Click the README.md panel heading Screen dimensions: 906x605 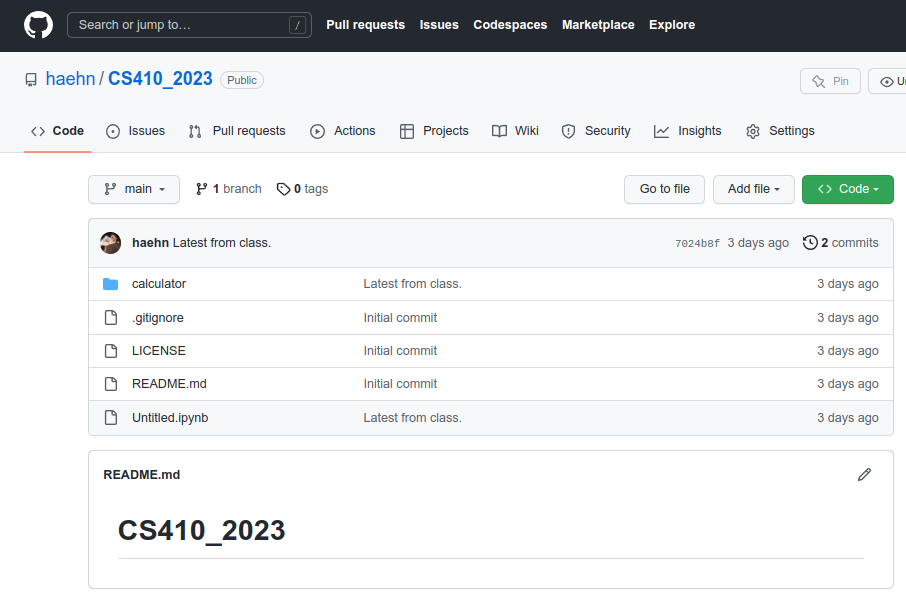142,474
